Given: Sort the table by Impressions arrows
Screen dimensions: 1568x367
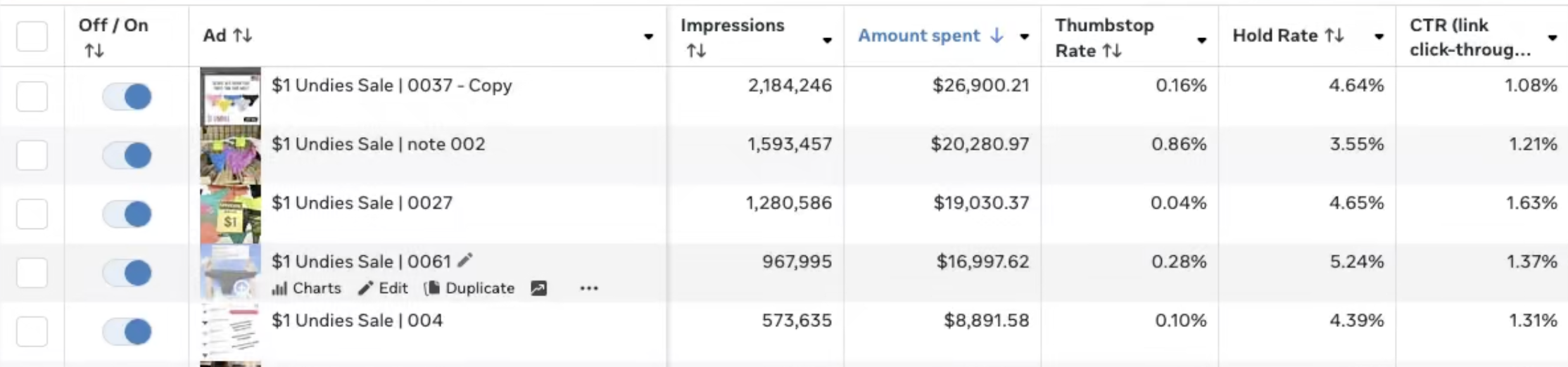Looking at the screenshot, I should (x=696, y=51).
